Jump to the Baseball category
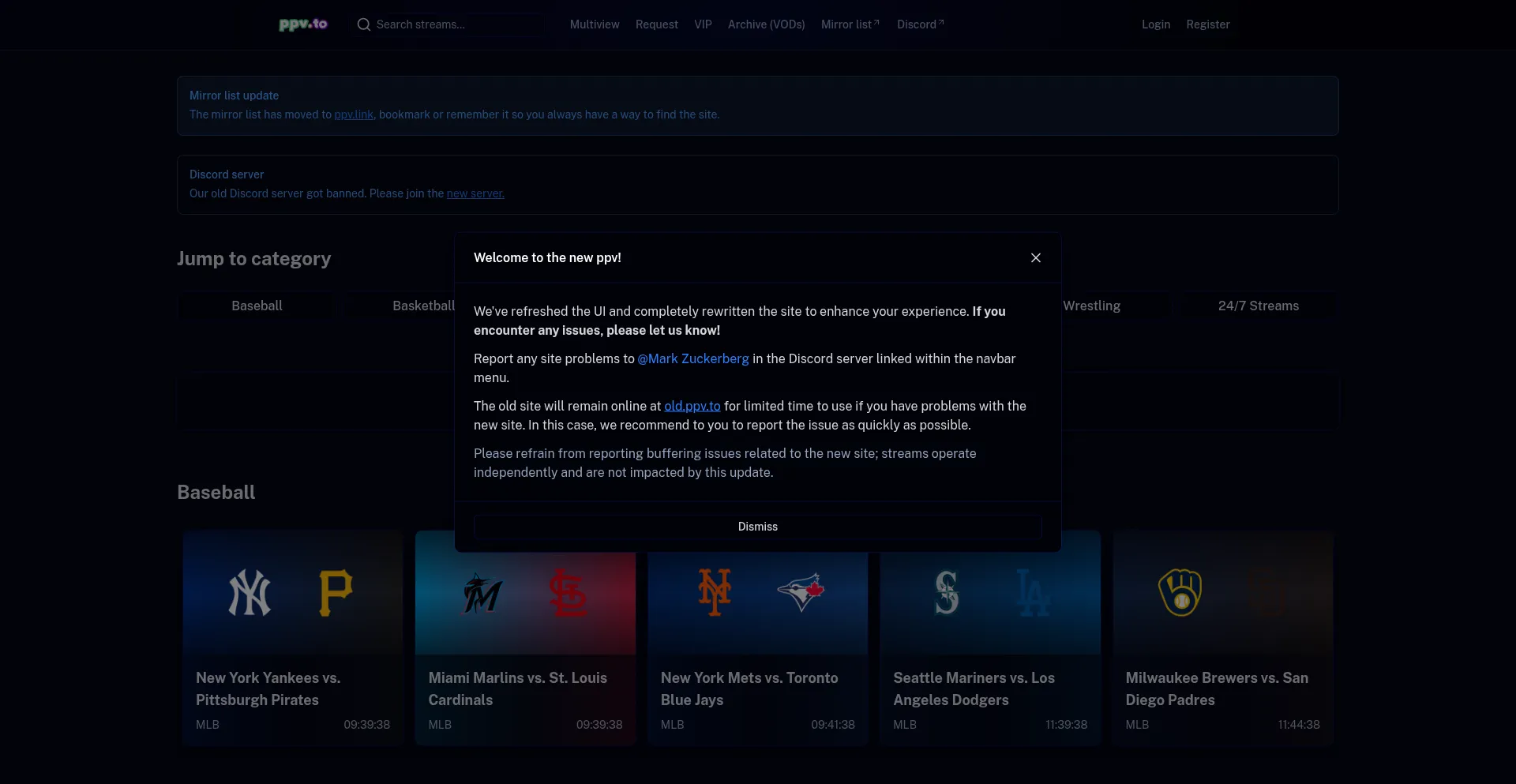The width and height of the screenshot is (1516, 784). point(257,306)
